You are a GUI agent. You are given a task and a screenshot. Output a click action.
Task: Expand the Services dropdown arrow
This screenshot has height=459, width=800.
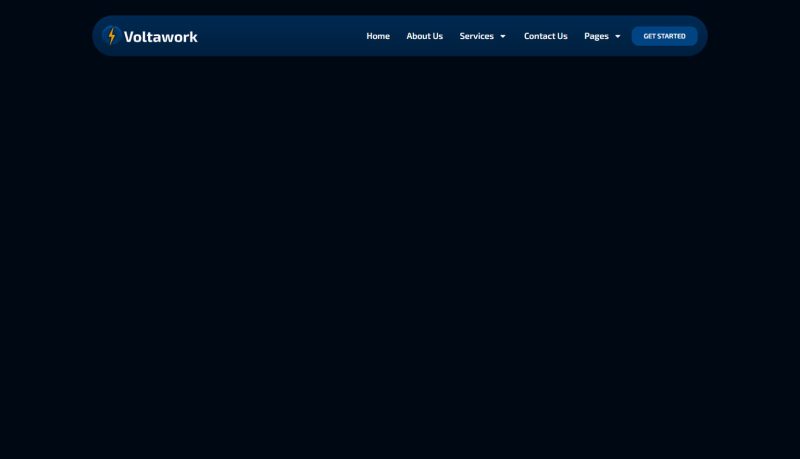pos(503,37)
